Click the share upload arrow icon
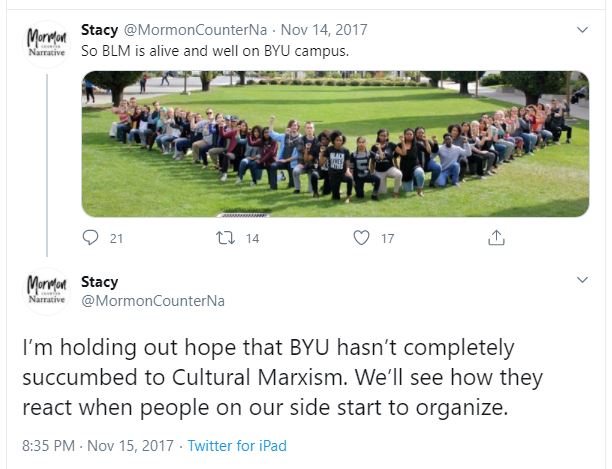 click(x=496, y=238)
